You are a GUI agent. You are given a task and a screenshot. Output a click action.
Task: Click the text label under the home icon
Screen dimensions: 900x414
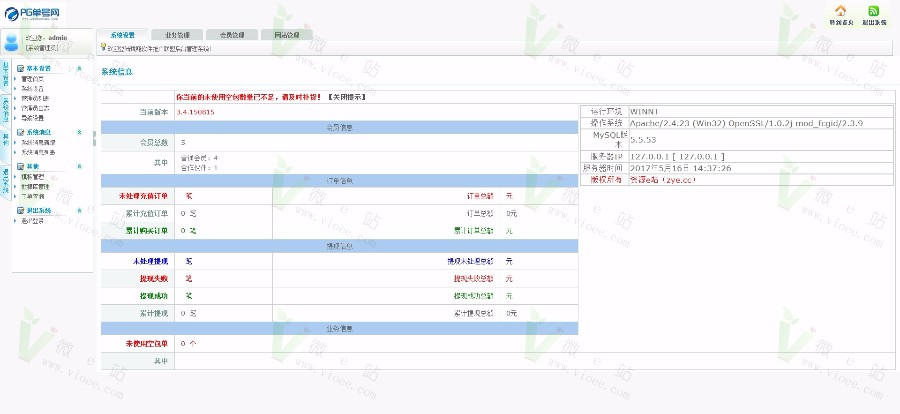tap(840, 23)
